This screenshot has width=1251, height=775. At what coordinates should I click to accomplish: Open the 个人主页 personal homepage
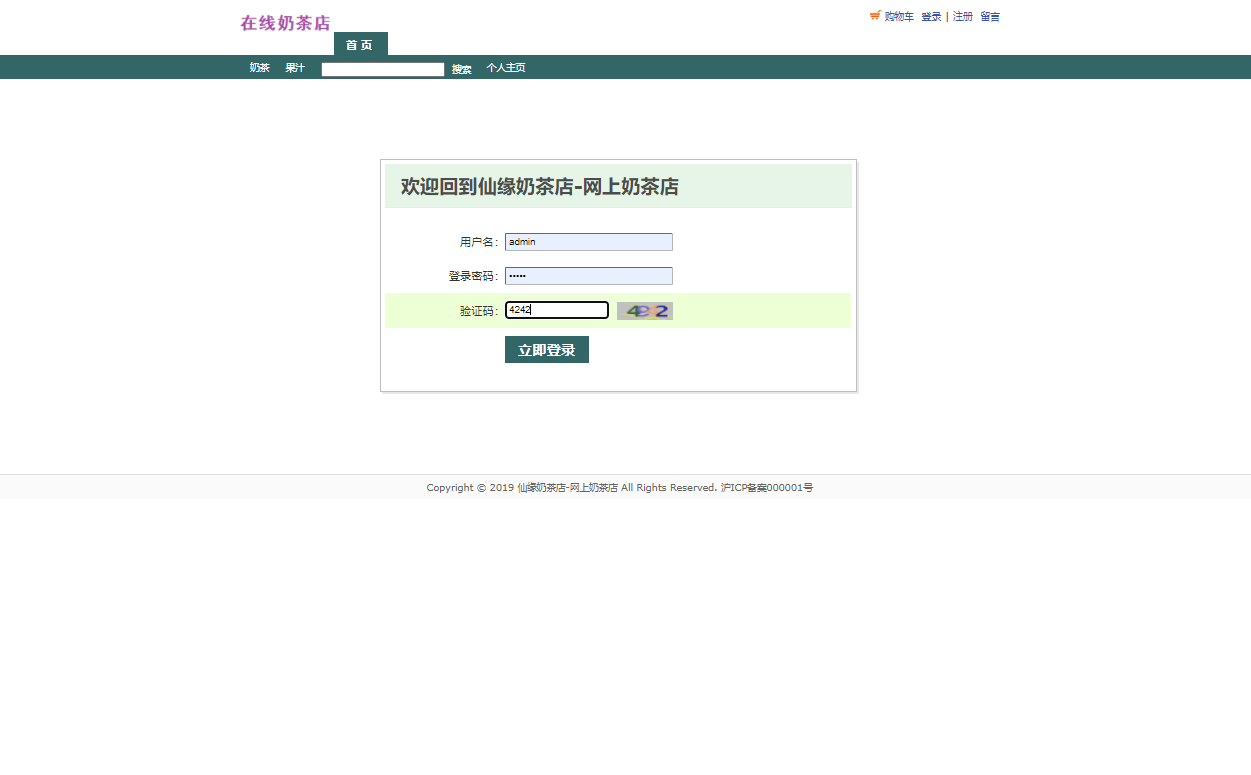click(x=505, y=67)
